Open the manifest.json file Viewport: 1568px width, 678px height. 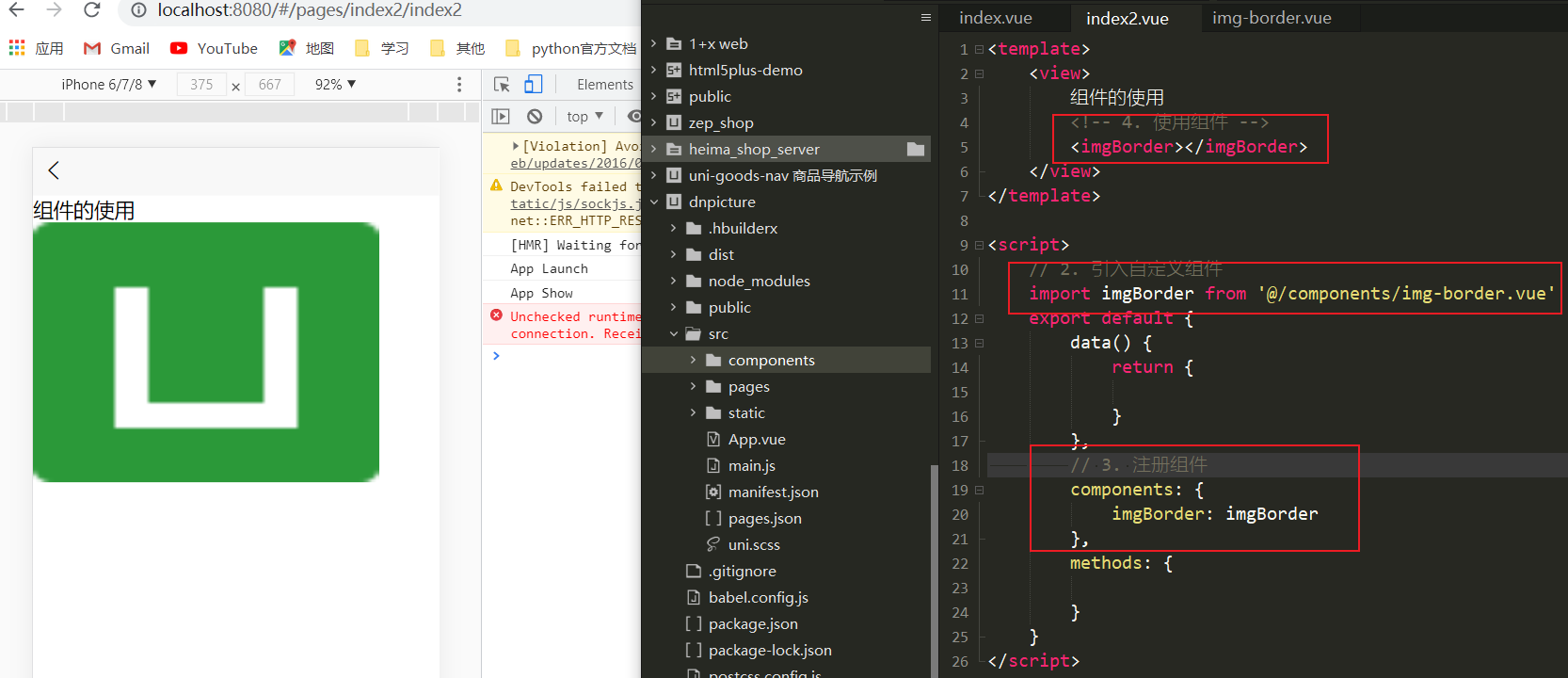point(774,492)
